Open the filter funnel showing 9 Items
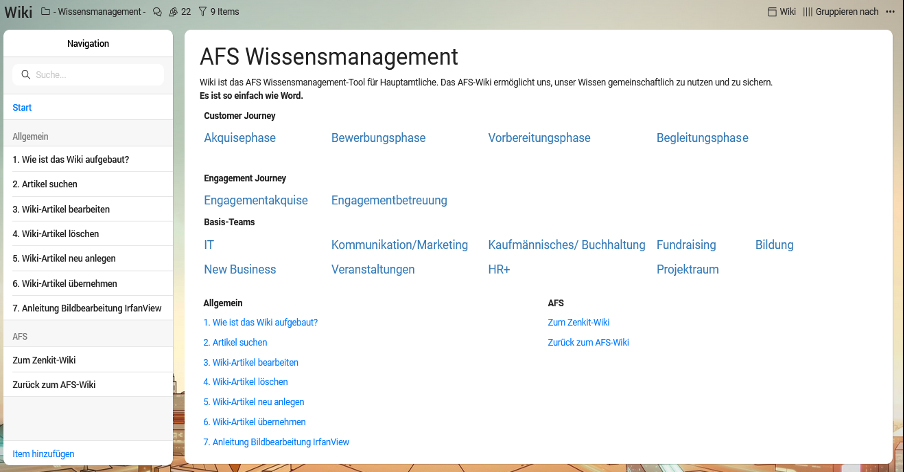904x472 pixels. click(x=203, y=12)
